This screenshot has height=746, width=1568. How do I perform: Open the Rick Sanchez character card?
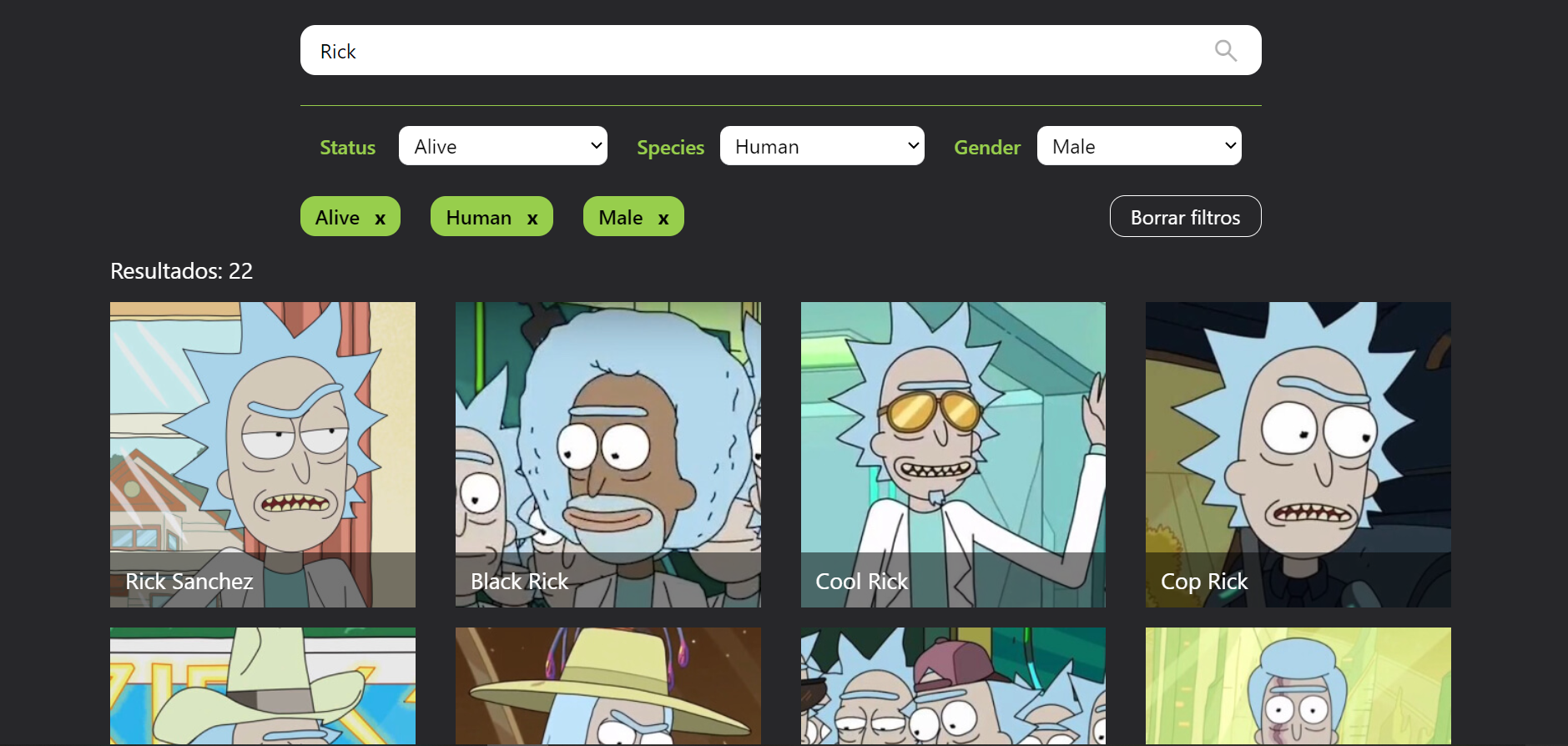click(x=263, y=455)
